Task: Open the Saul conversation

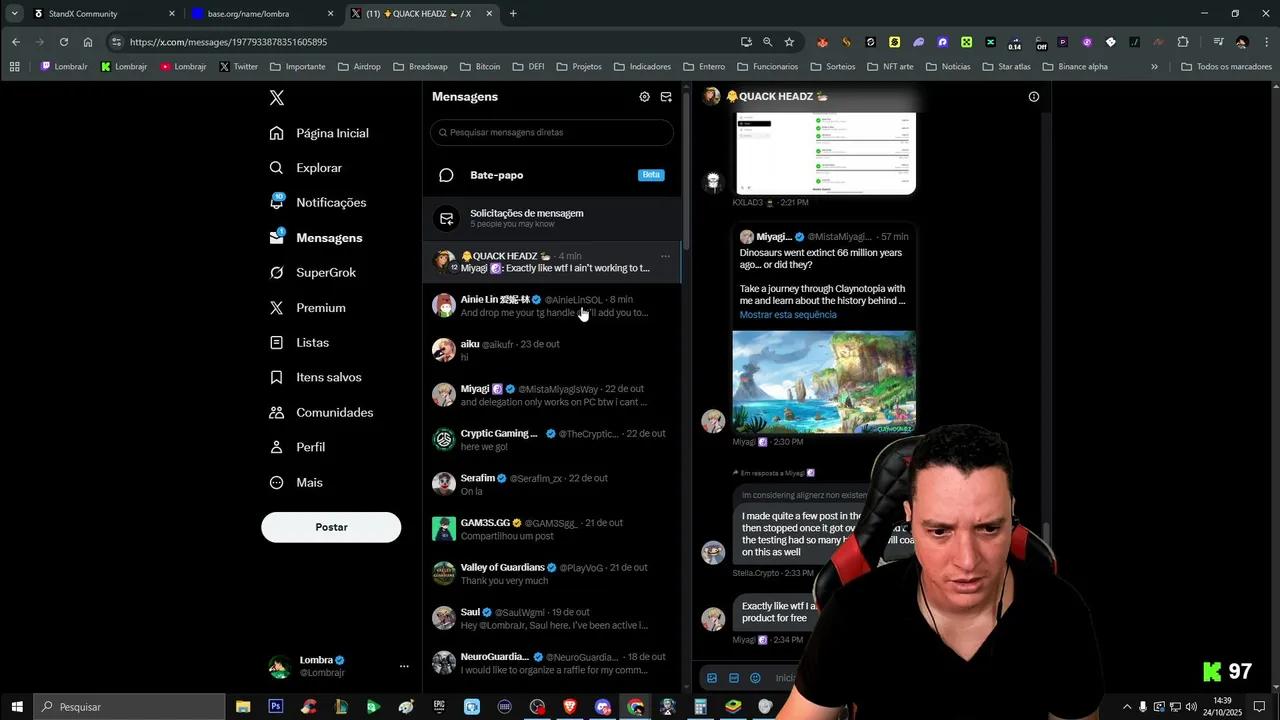Action: pyautogui.click(x=552, y=618)
